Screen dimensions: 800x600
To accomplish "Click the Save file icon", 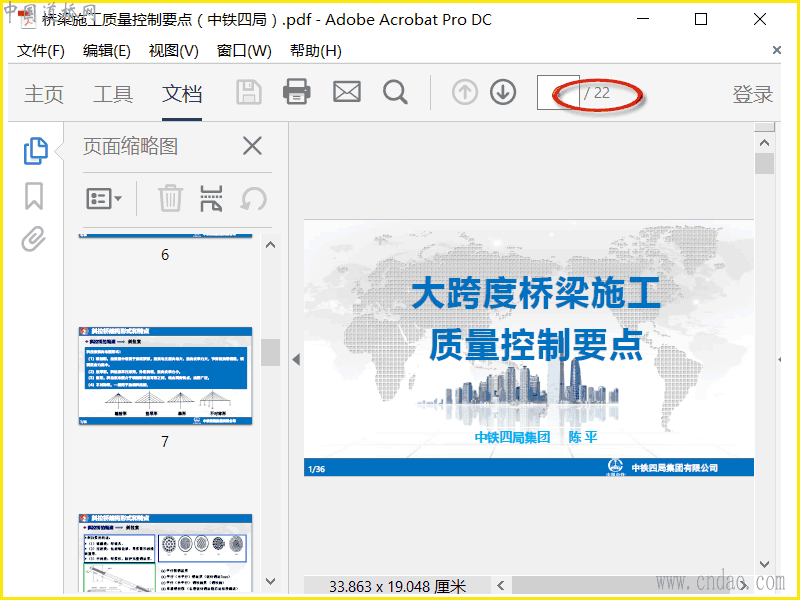I will [x=249, y=92].
